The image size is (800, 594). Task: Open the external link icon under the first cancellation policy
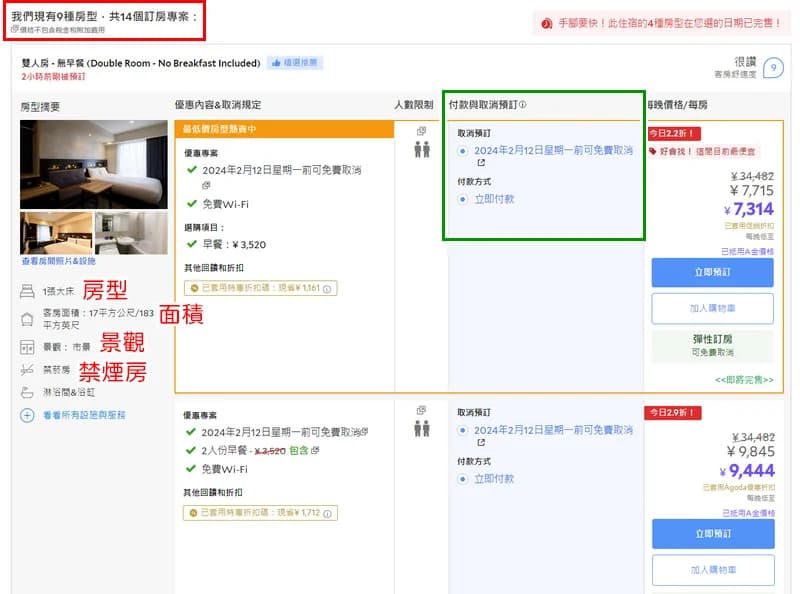pos(481,163)
